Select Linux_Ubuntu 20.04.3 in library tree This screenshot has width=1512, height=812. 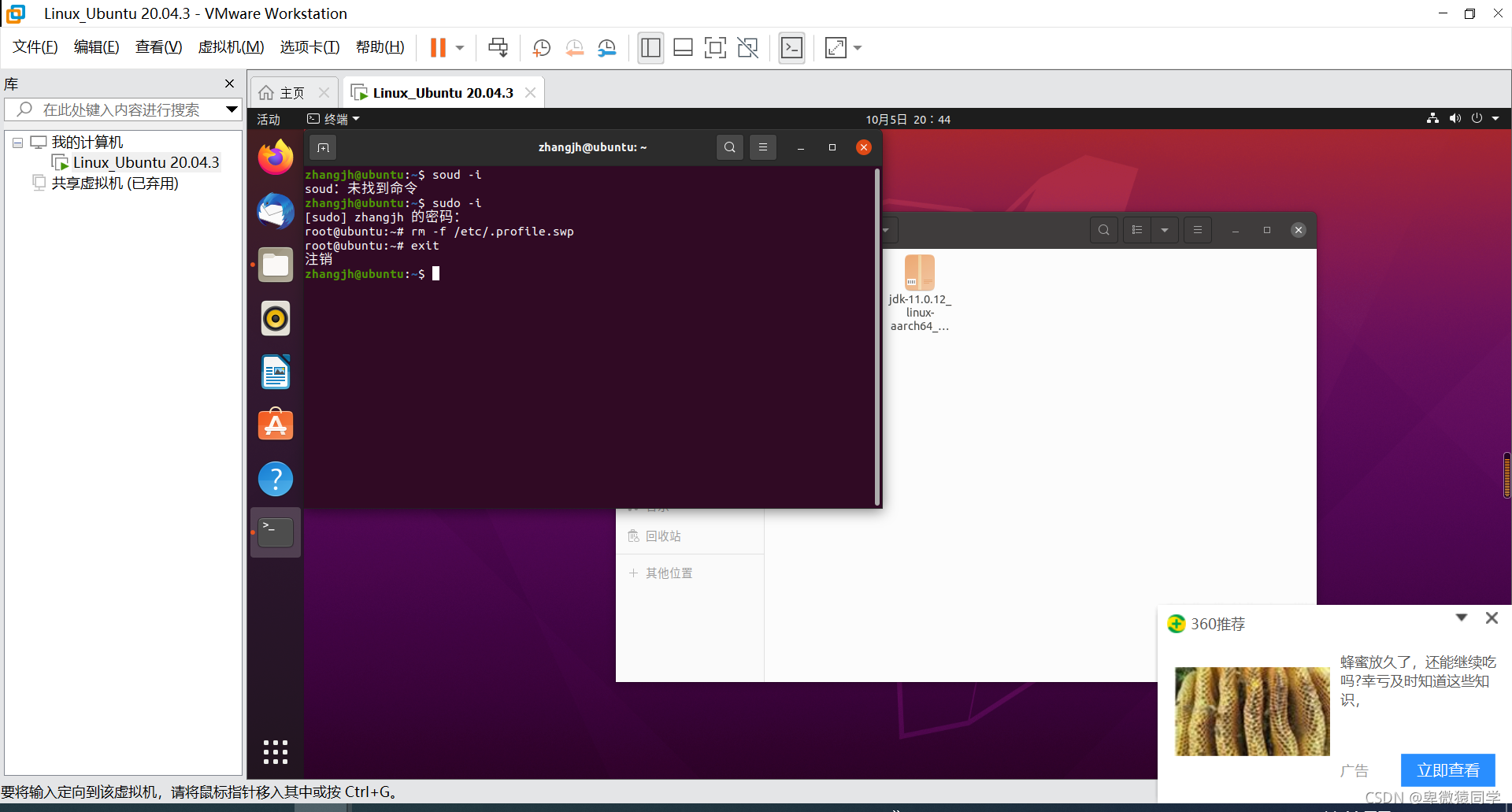pos(146,163)
